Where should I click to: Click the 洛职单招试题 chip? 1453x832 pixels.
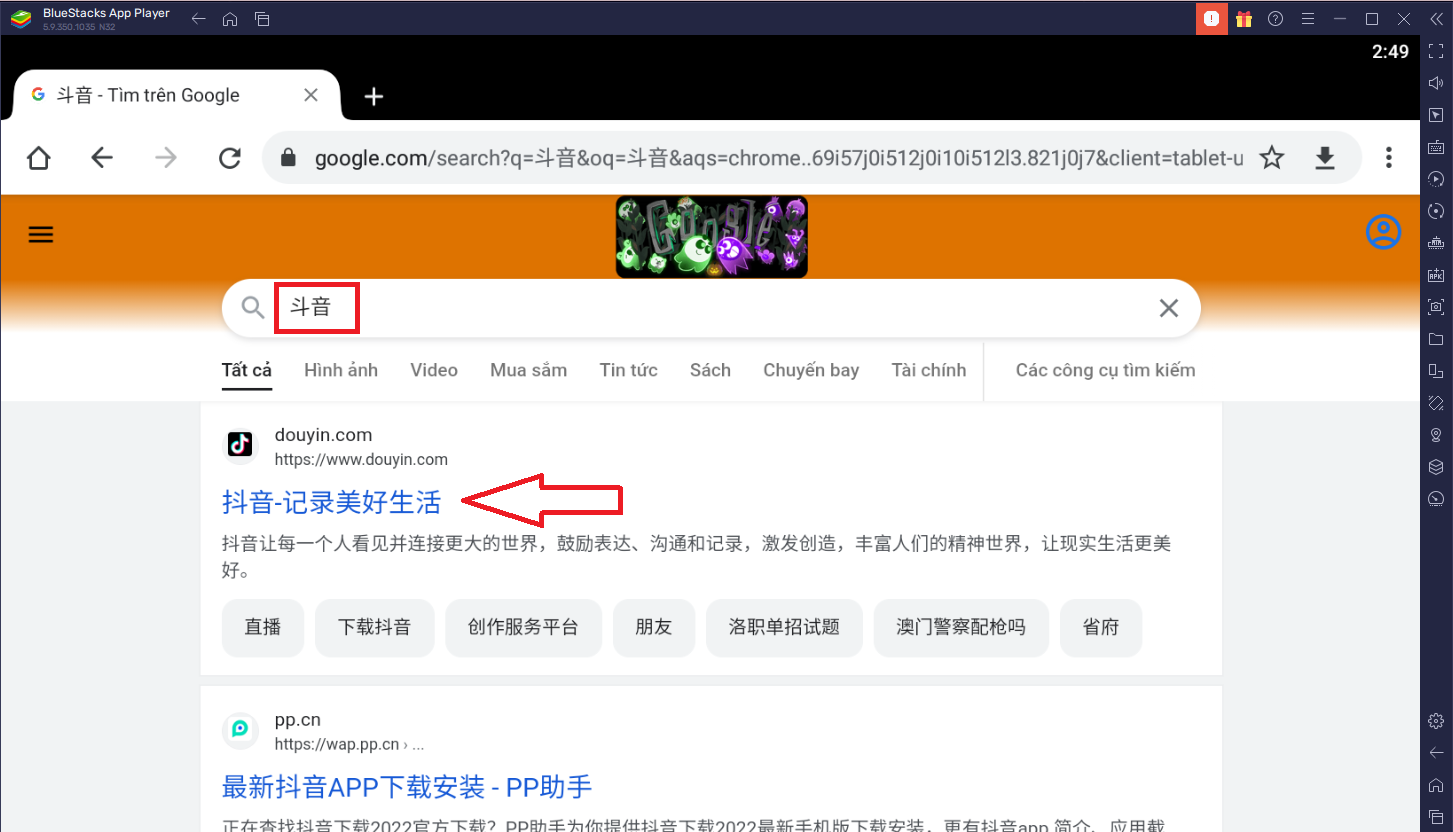[x=784, y=628]
